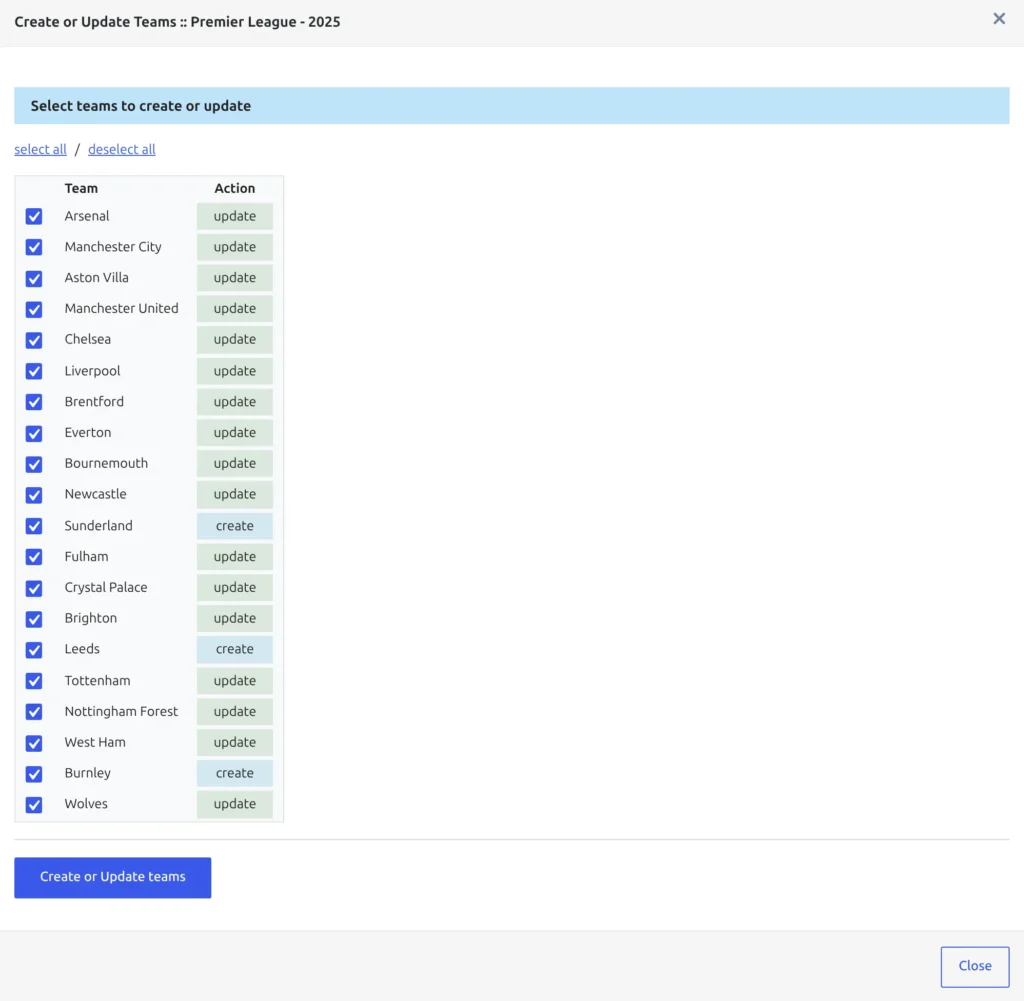The image size is (1024, 1001).
Task: Click Wolves' update action label
Action: tap(234, 804)
